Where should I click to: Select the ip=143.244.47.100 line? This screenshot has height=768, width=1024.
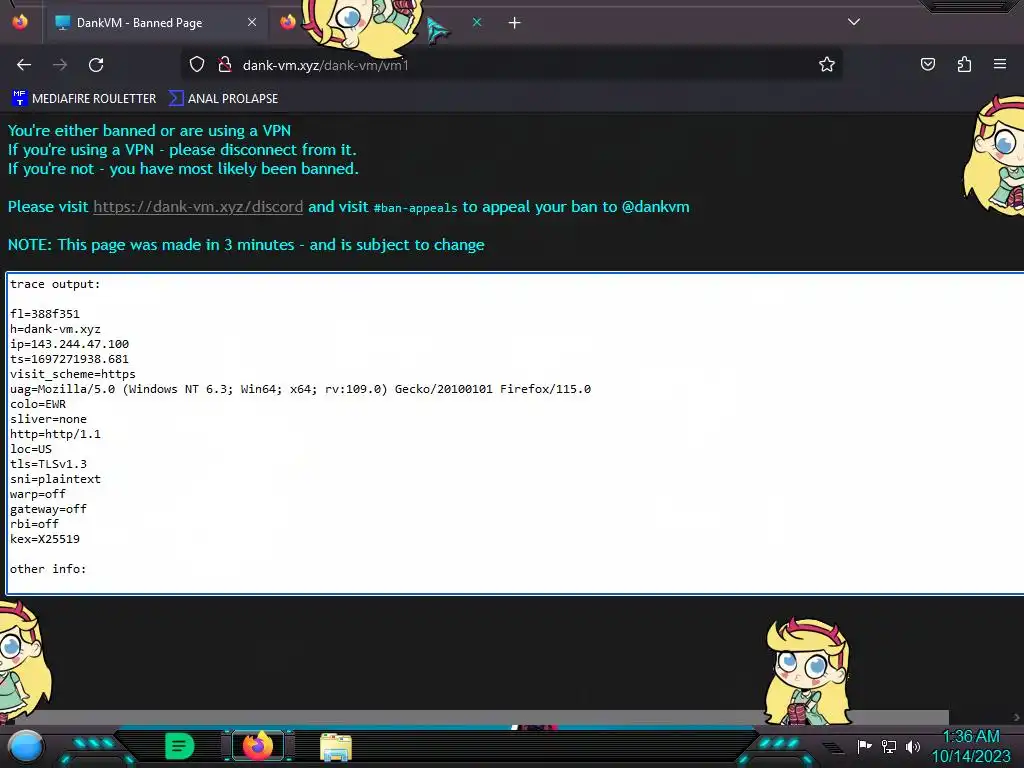[x=69, y=344]
